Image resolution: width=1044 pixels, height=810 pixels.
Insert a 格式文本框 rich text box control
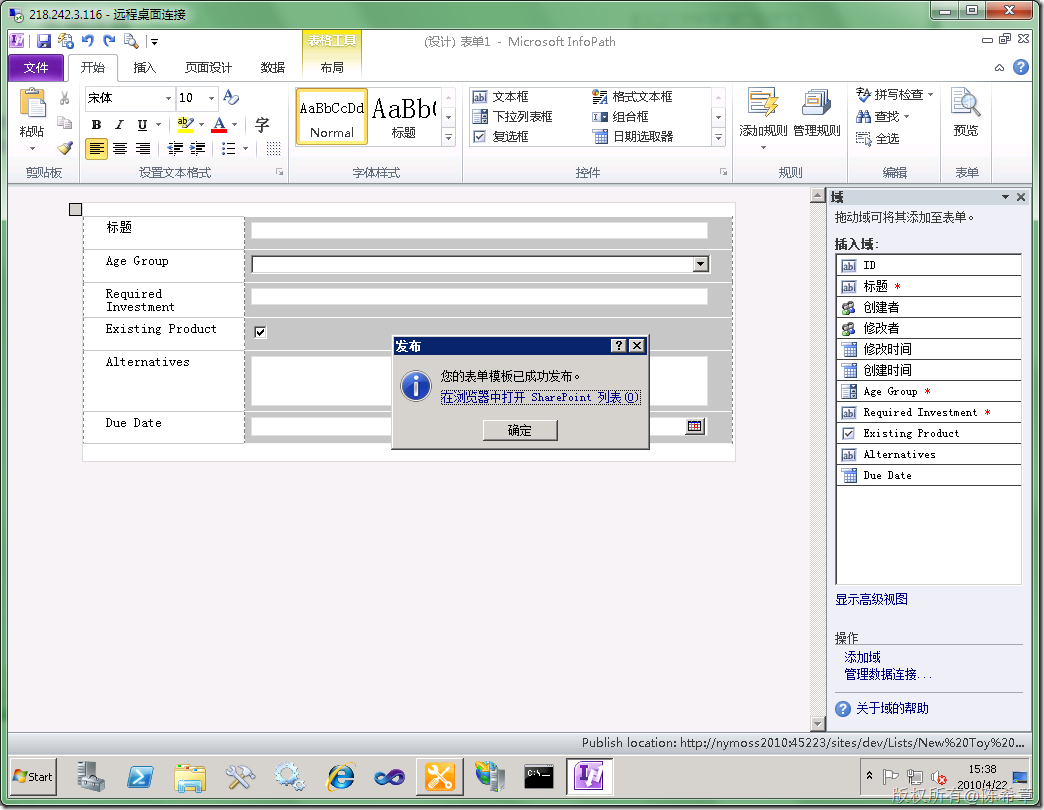coord(633,97)
